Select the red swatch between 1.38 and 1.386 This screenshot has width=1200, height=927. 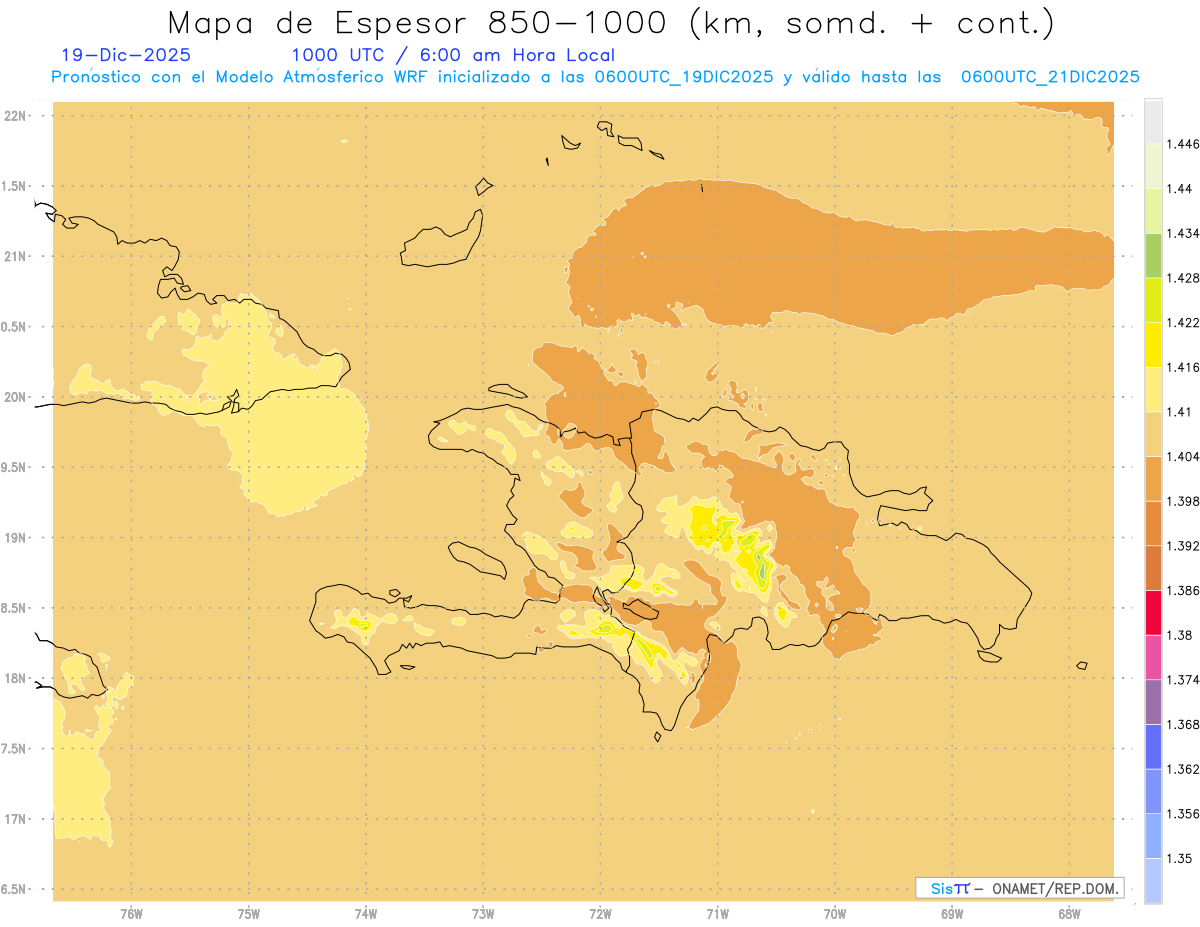pos(1153,613)
